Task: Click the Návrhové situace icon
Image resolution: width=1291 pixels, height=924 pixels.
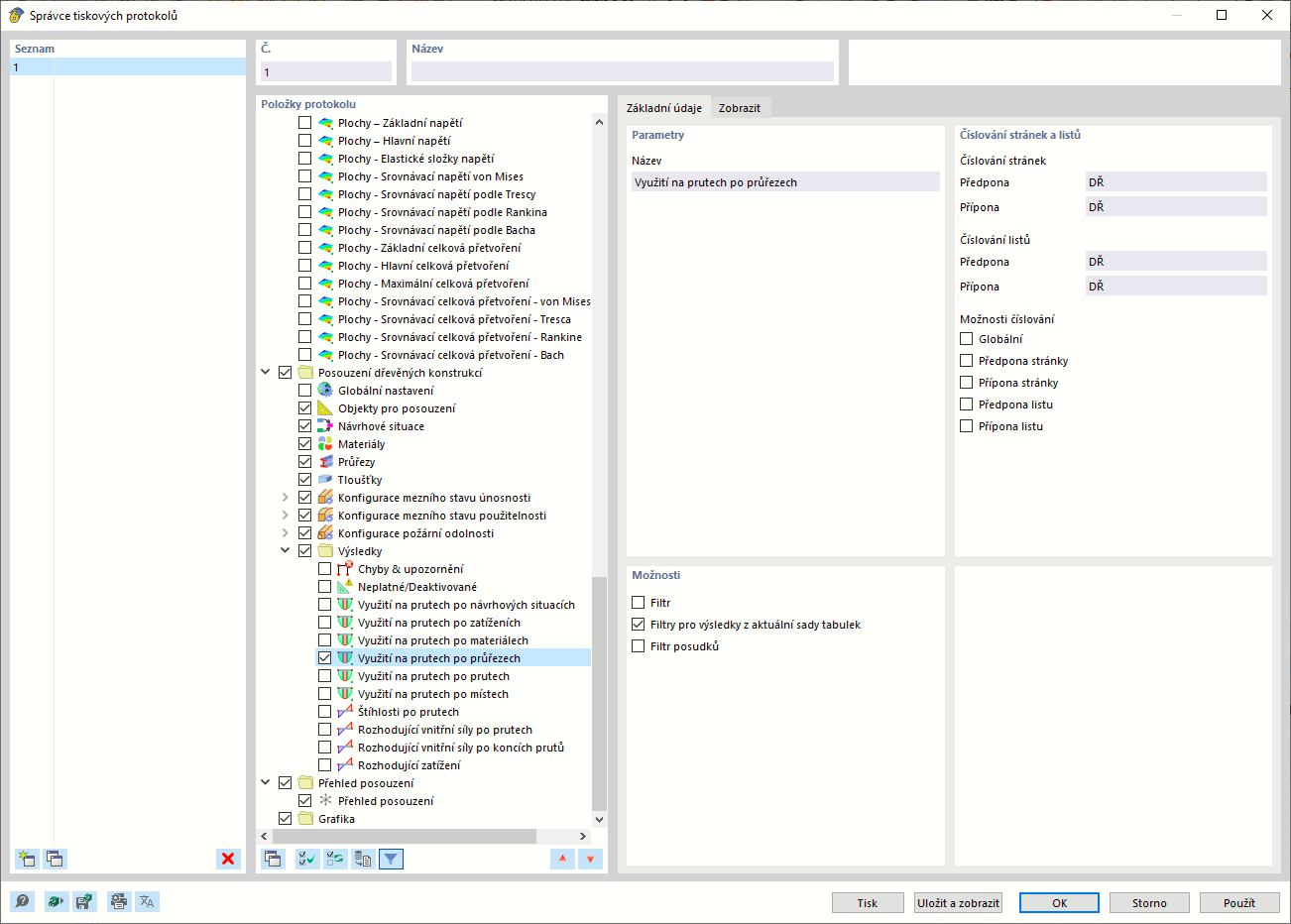Action: coord(325,426)
